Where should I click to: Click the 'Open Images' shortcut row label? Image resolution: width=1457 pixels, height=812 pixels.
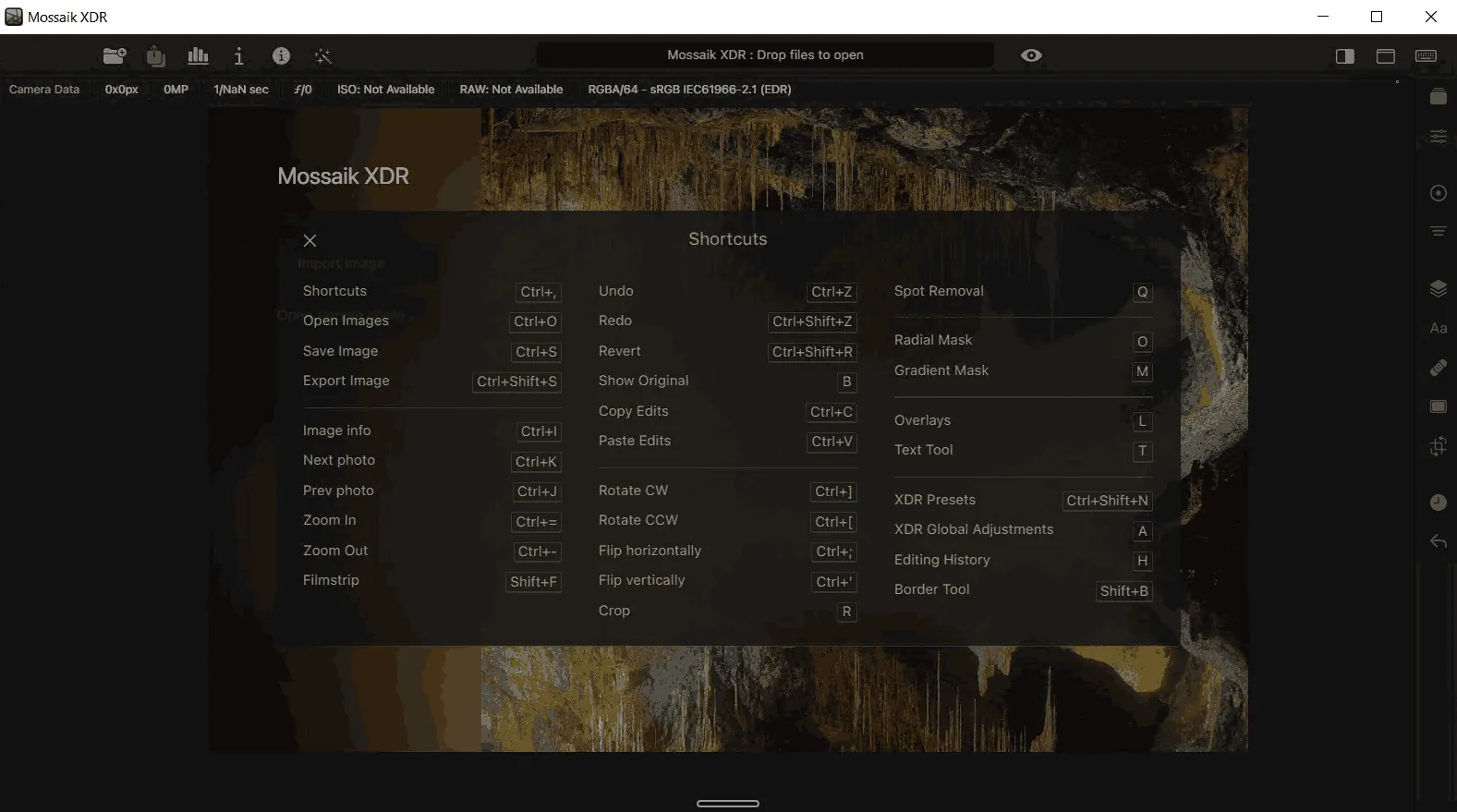[x=346, y=321]
